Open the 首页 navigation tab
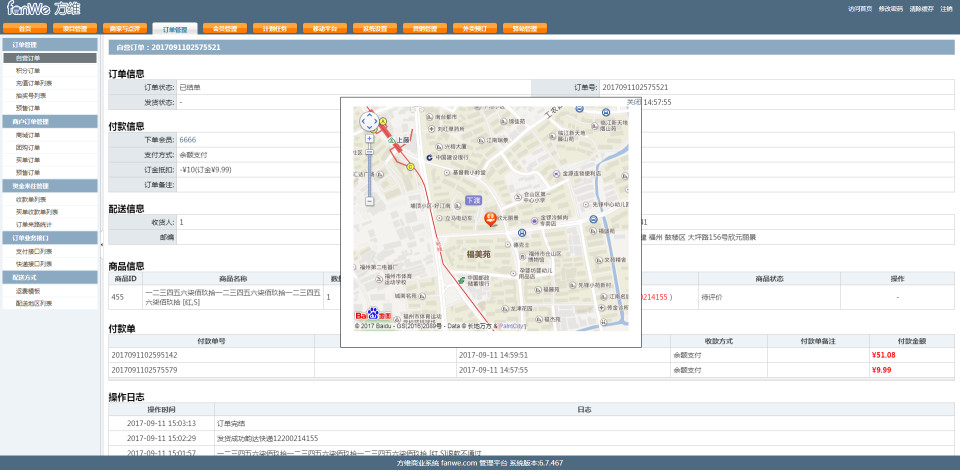Viewport: 960px width, 470px height. (x=25, y=29)
